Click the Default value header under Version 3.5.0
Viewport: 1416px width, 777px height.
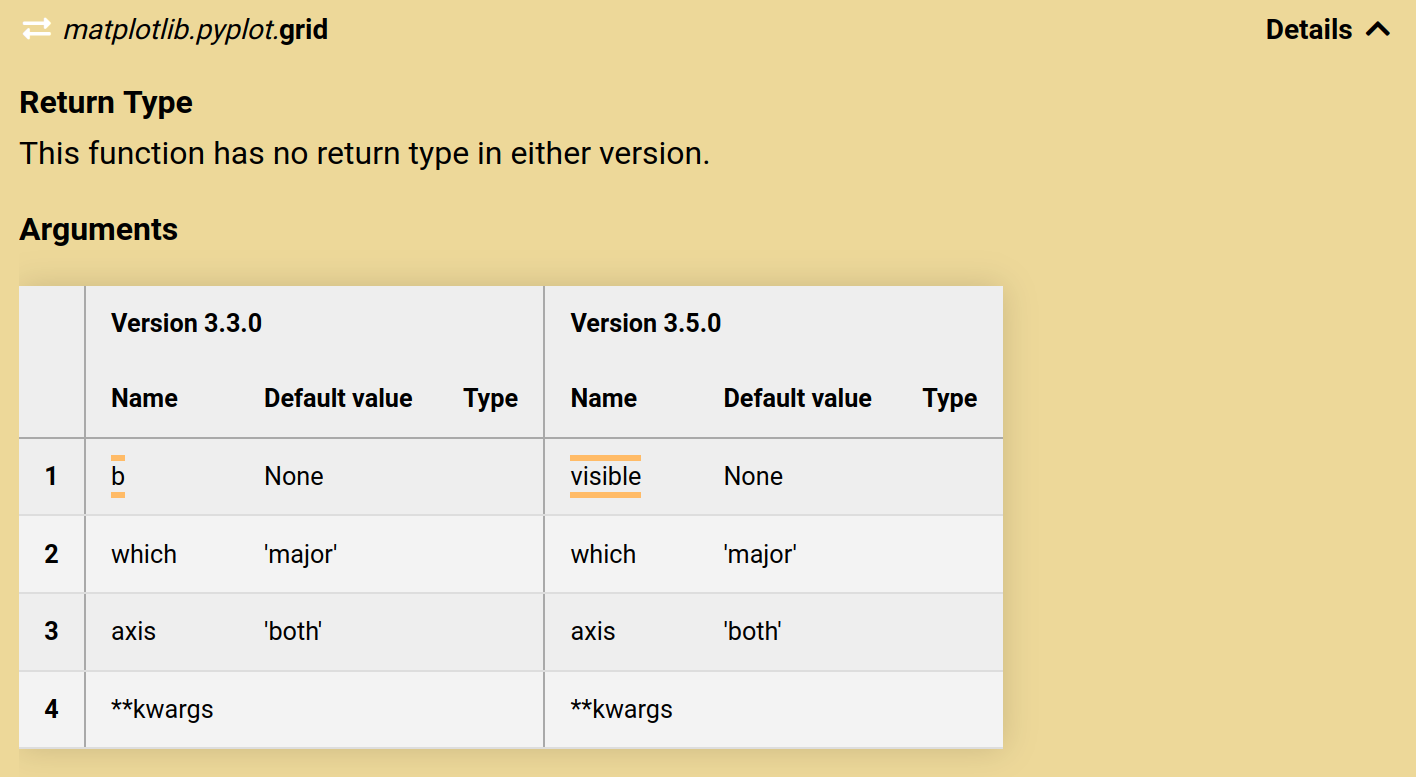pyautogui.click(x=797, y=399)
